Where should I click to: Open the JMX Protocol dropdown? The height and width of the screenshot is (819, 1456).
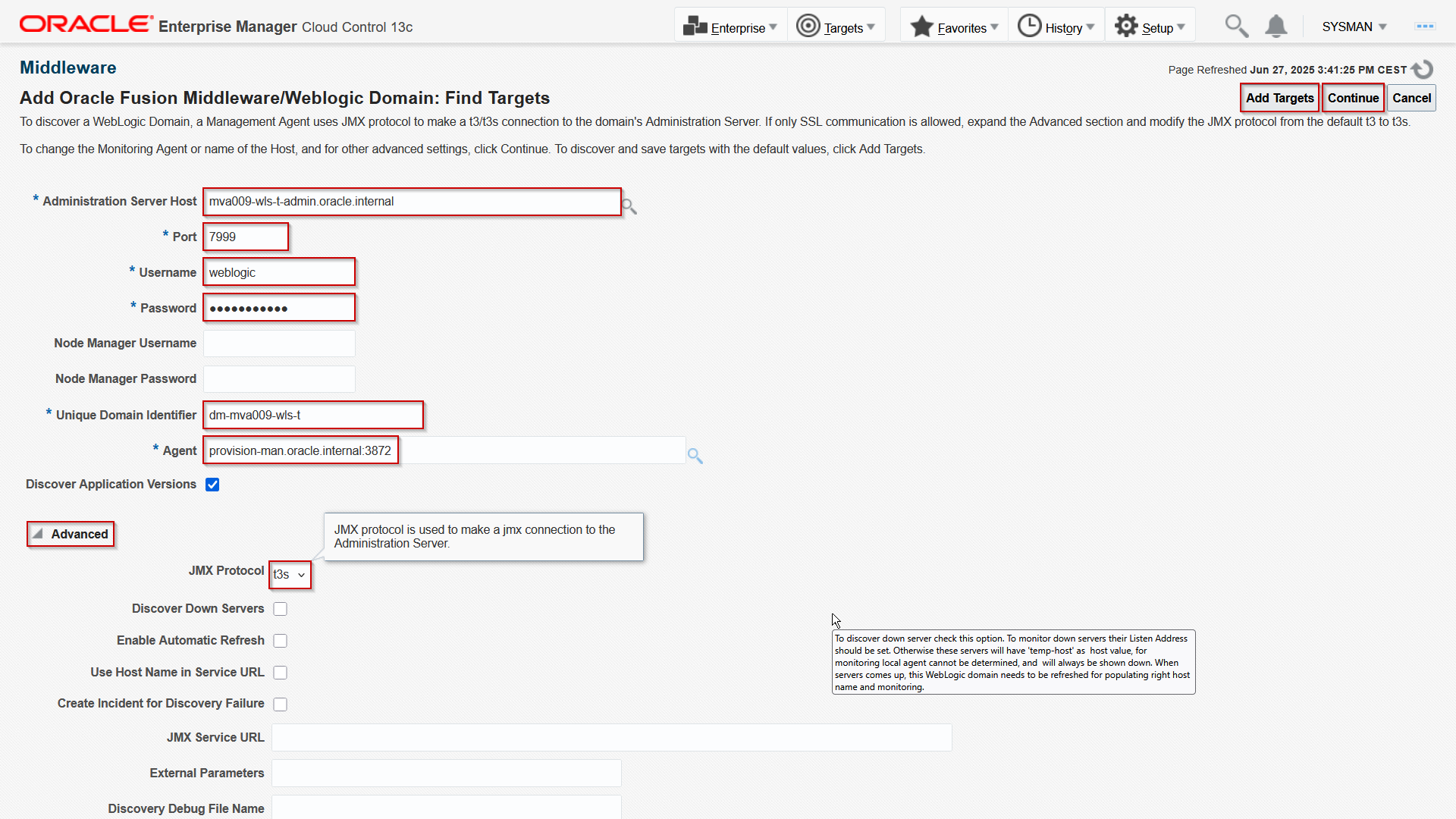[x=290, y=575]
